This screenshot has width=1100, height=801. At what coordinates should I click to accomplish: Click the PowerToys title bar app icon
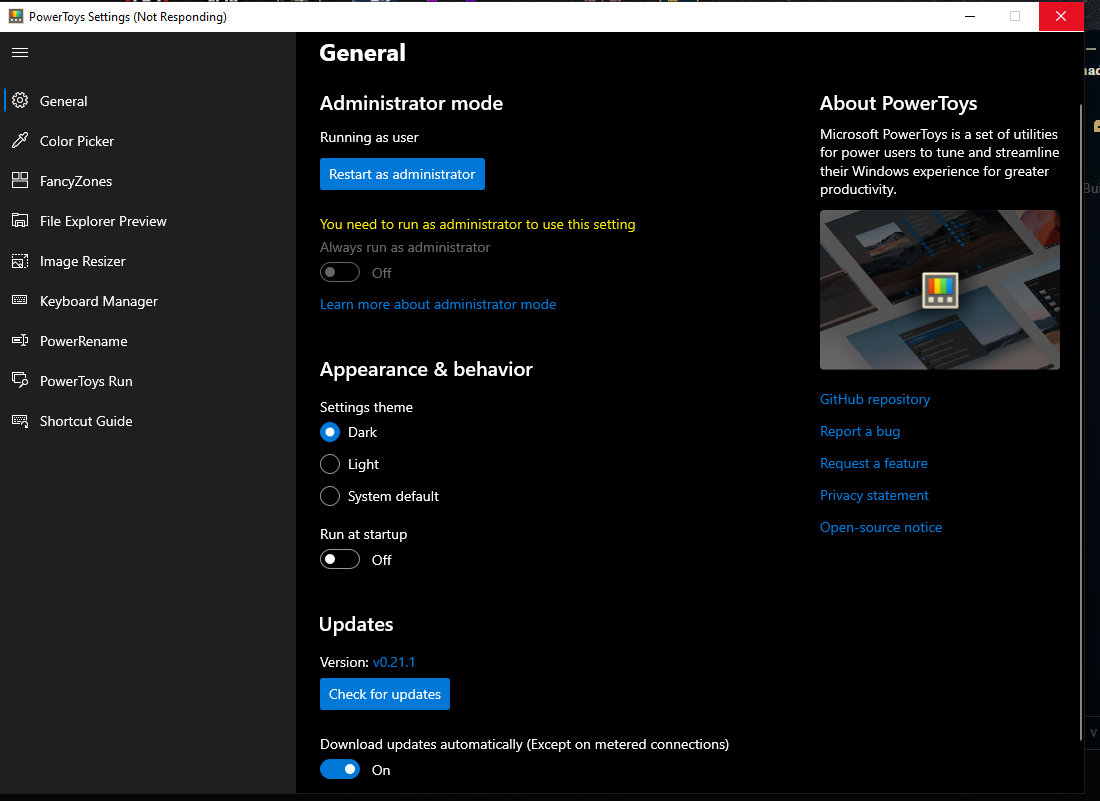point(15,16)
